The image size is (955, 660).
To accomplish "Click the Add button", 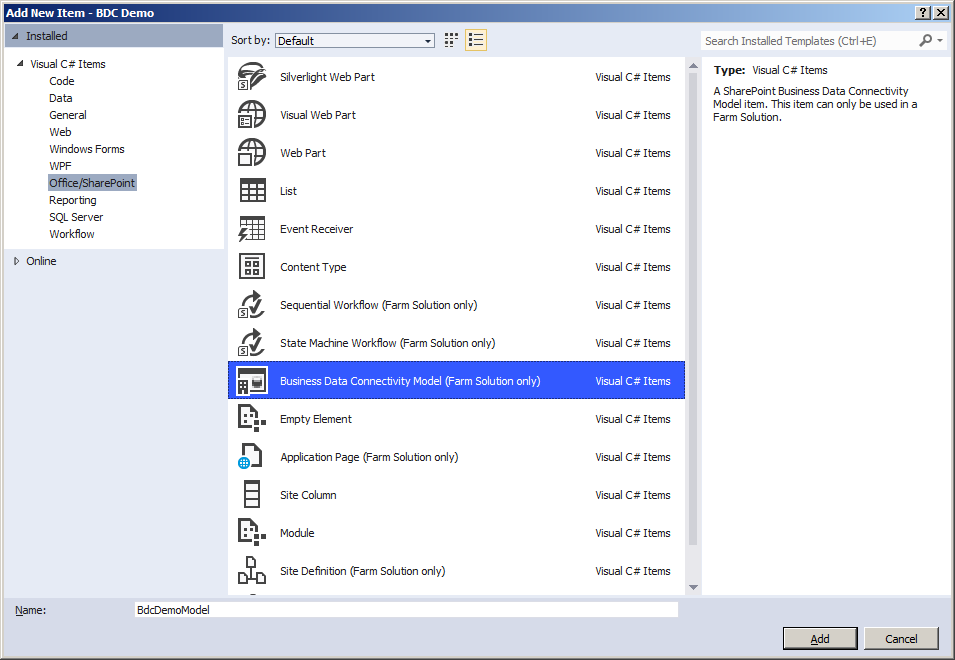I will point(820,639).
